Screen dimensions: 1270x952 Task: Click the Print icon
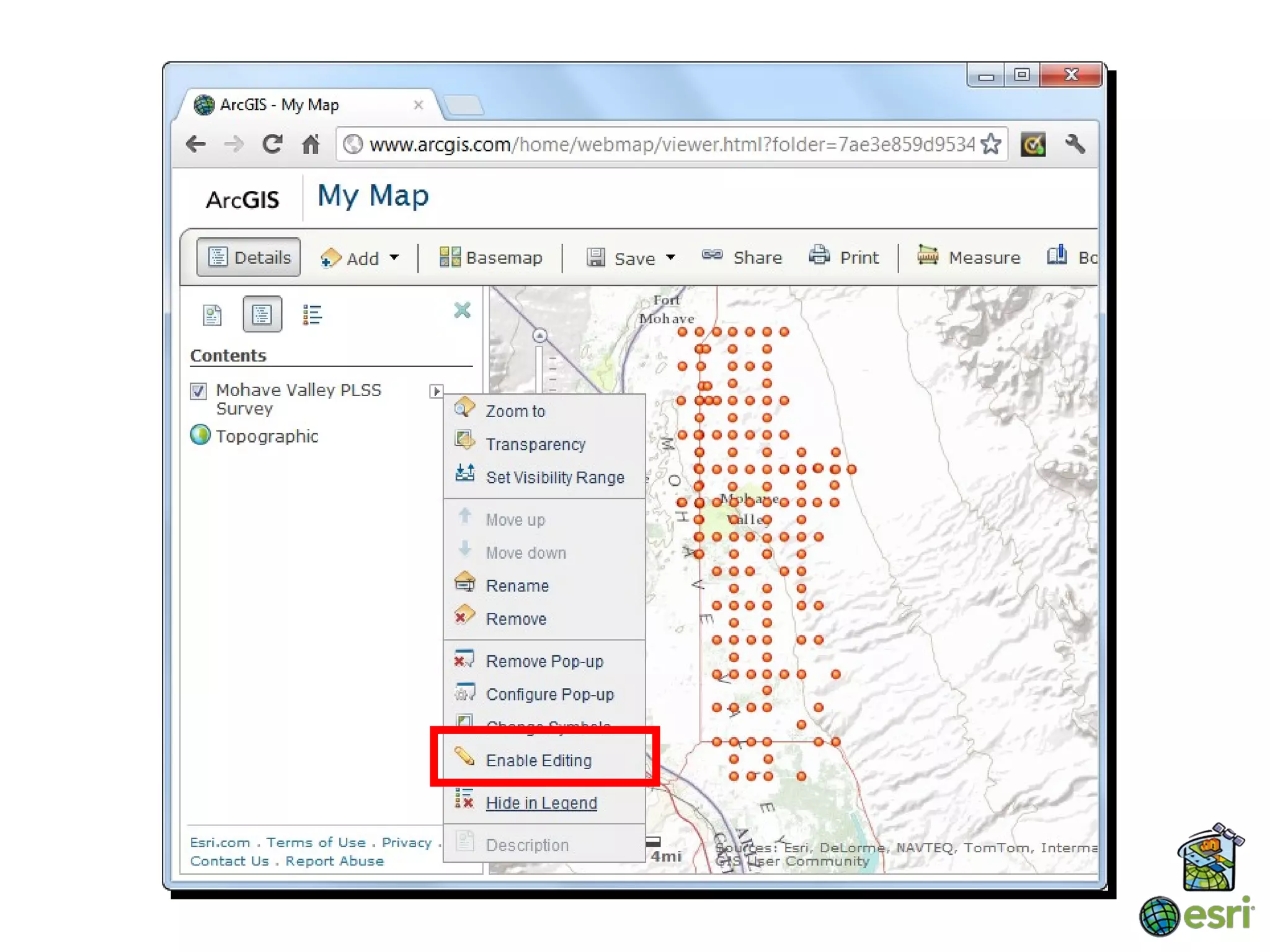pyautogui.click(x=819, y=256)
